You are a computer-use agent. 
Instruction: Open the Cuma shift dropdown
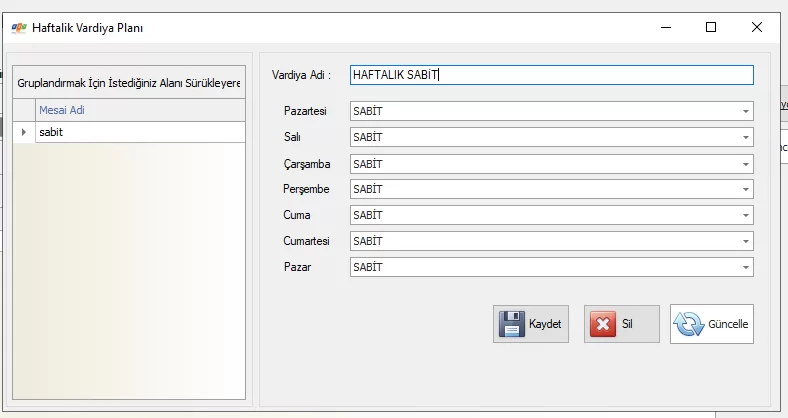tap(745, 216)
